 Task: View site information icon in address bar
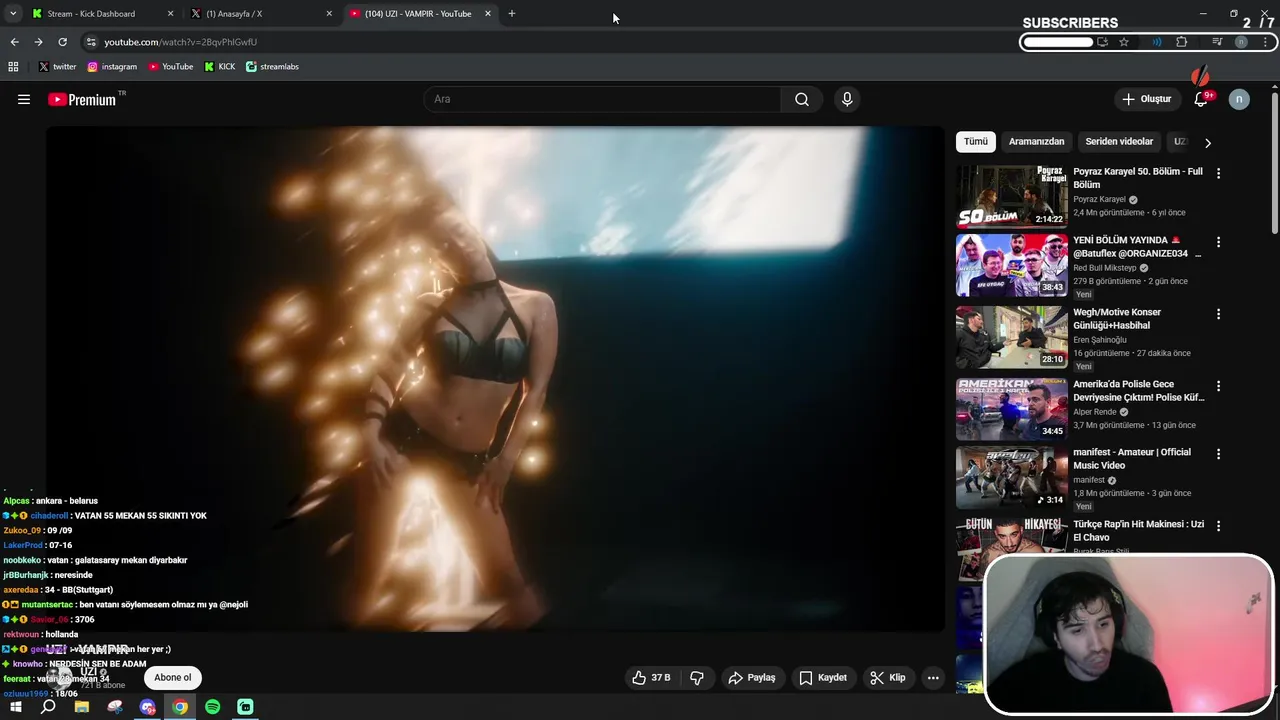91,42
